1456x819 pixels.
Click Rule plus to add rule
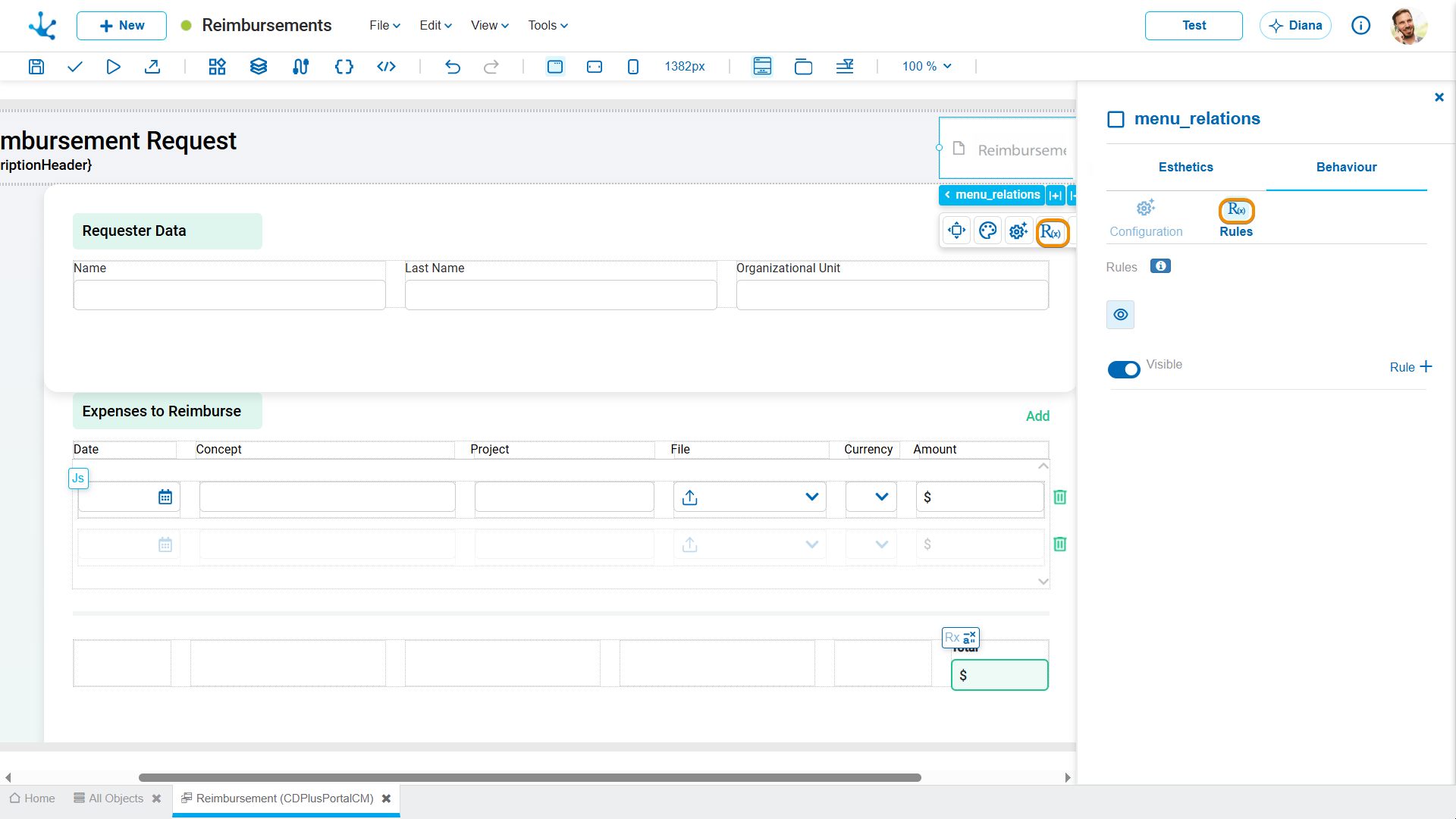1410,367
